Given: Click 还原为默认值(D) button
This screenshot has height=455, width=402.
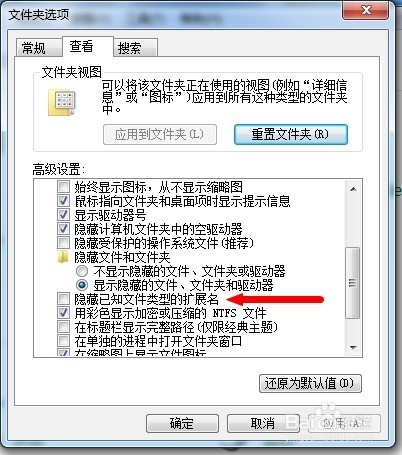Looking at the screenshot, I should click(x=310, y=383).
